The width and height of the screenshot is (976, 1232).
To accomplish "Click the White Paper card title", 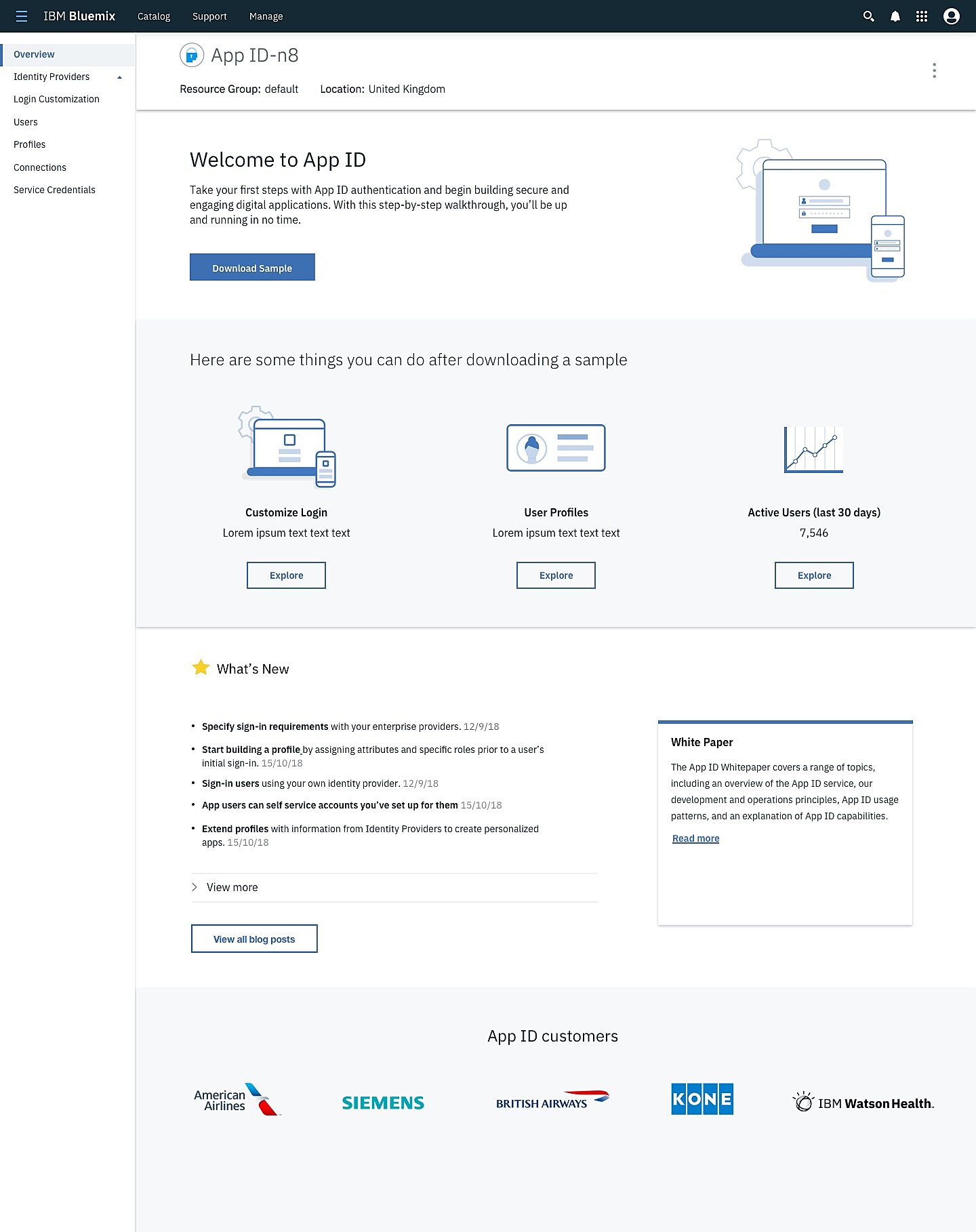I will (702, 742).
